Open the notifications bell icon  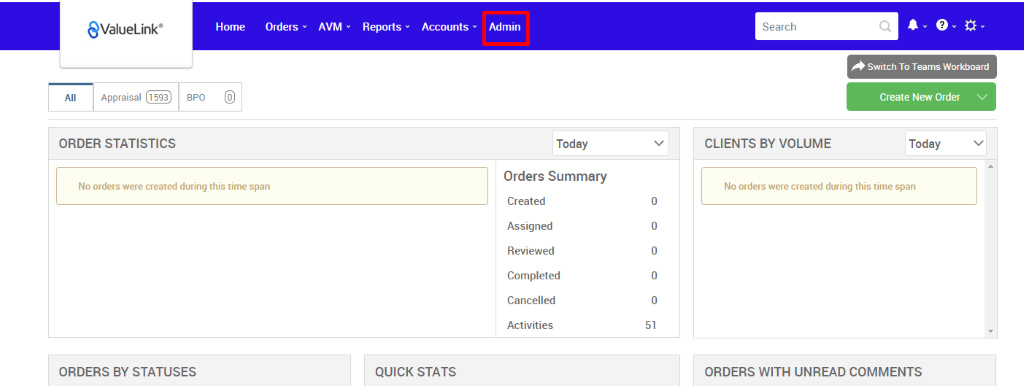coord(912,25)
